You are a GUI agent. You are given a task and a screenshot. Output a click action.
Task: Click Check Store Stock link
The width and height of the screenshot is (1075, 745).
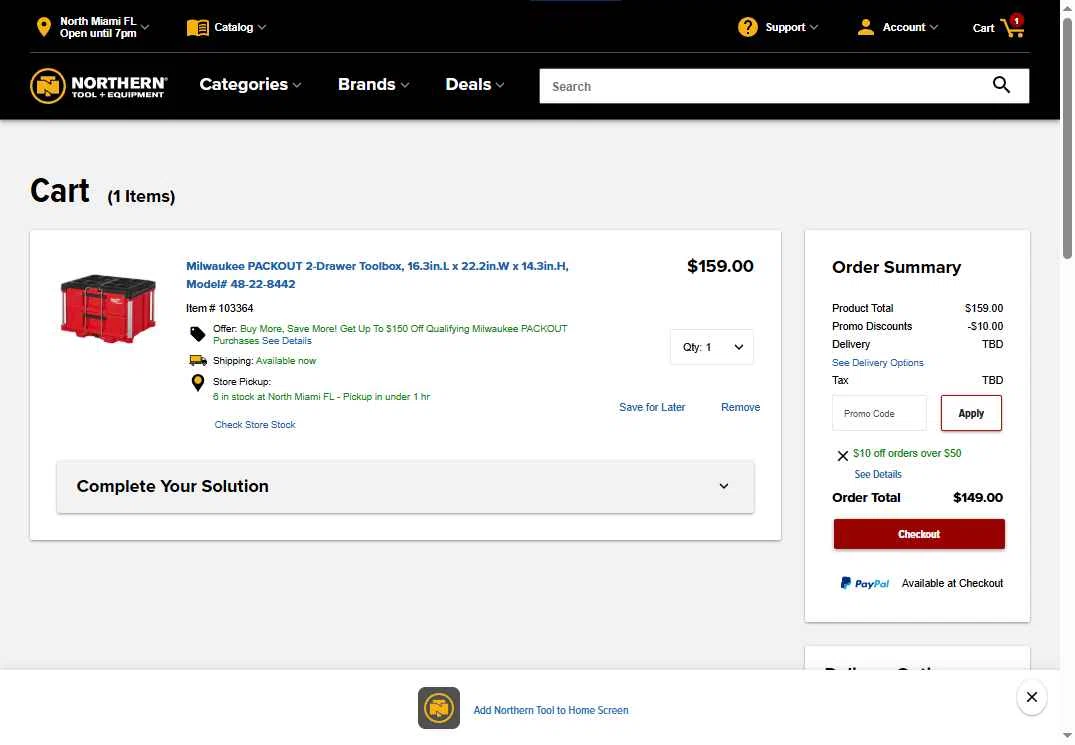(255, 425)
